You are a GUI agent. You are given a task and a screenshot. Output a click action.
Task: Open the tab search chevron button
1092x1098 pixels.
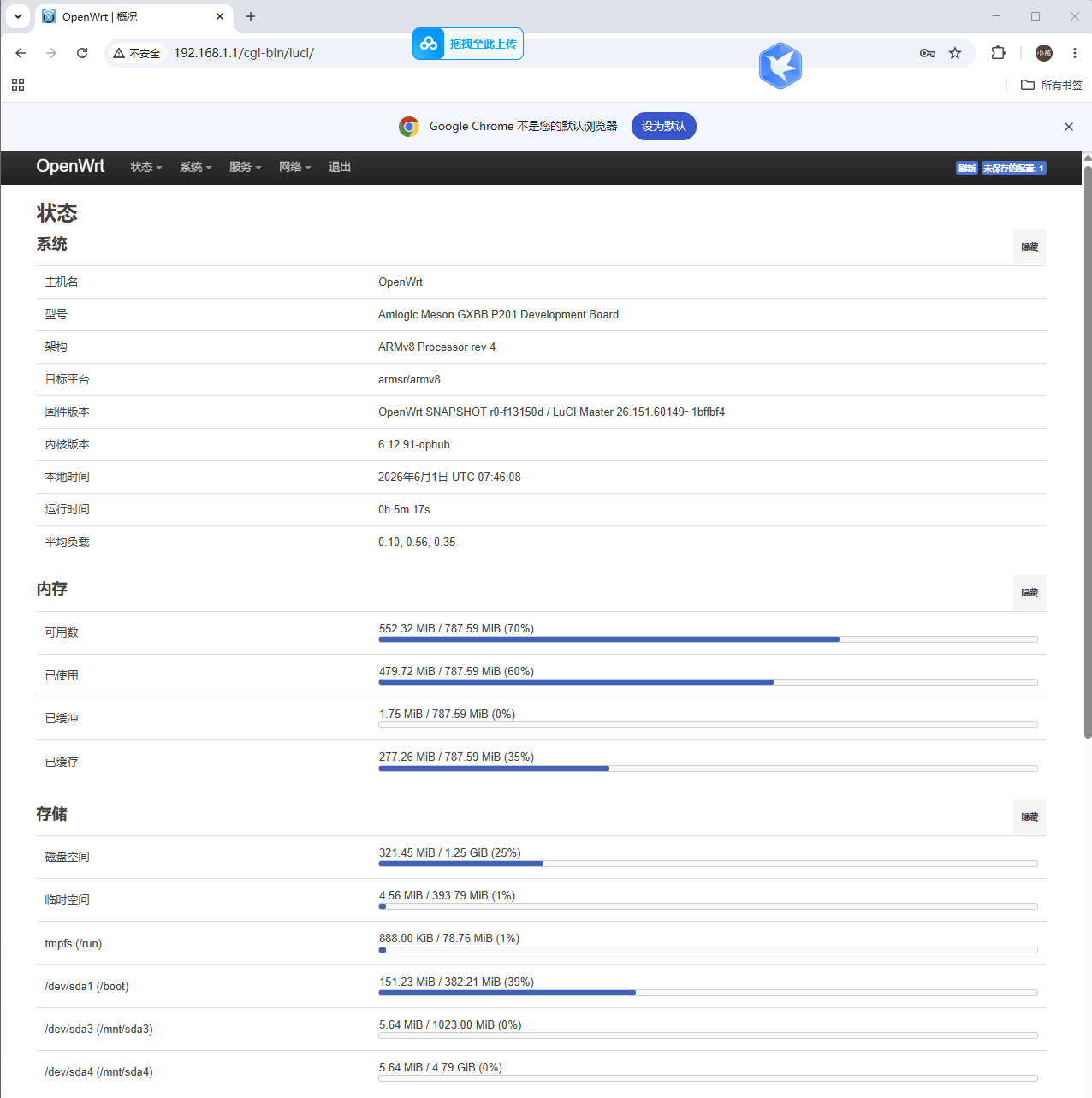(x=18, y=16)
